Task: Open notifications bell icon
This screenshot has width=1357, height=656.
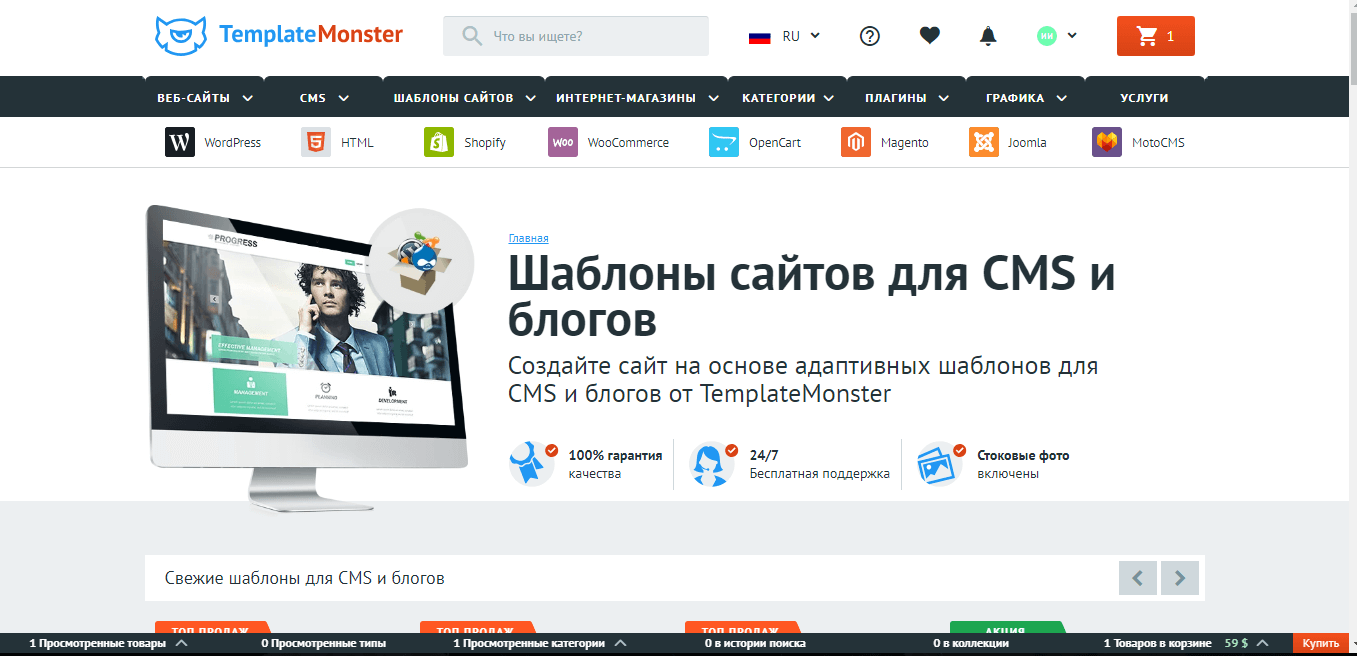Action: click(988, 36)
